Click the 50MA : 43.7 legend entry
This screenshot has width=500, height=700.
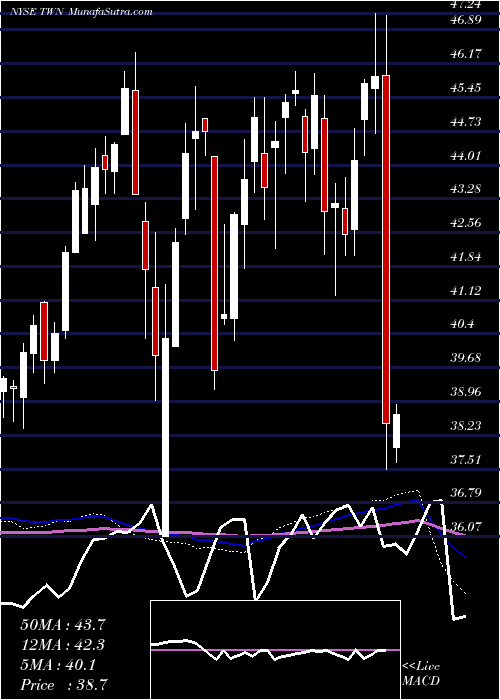point(63,624)
